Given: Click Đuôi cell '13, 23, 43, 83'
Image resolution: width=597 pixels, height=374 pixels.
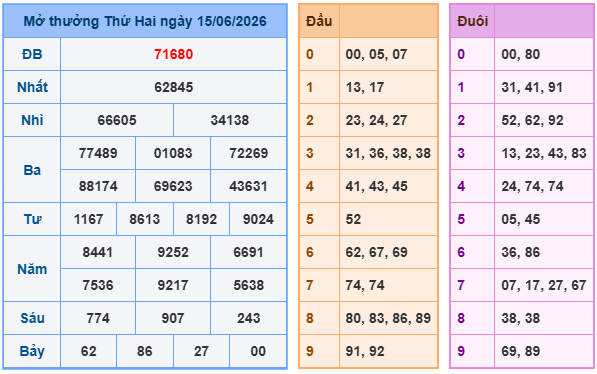Looking at the screenshot, I should tap(544, 153).
